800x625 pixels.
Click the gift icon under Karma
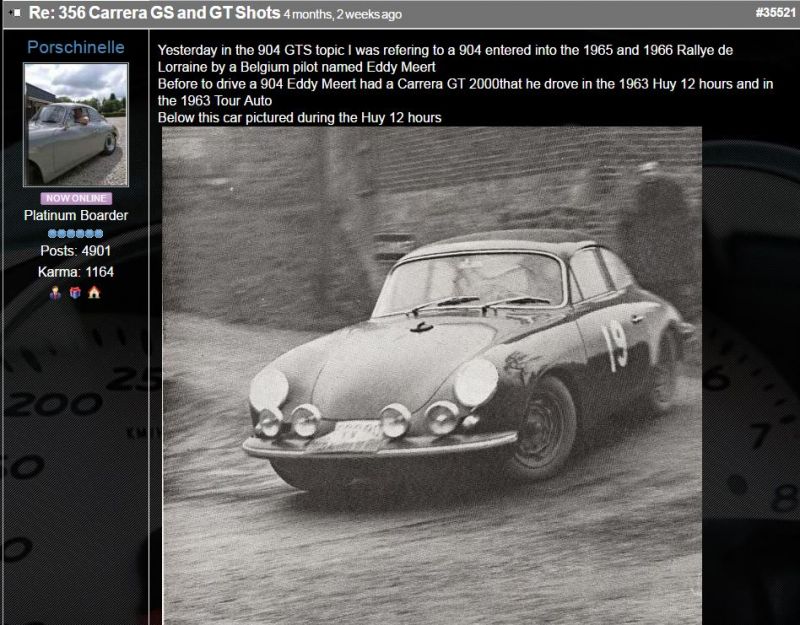pos(75,292)
